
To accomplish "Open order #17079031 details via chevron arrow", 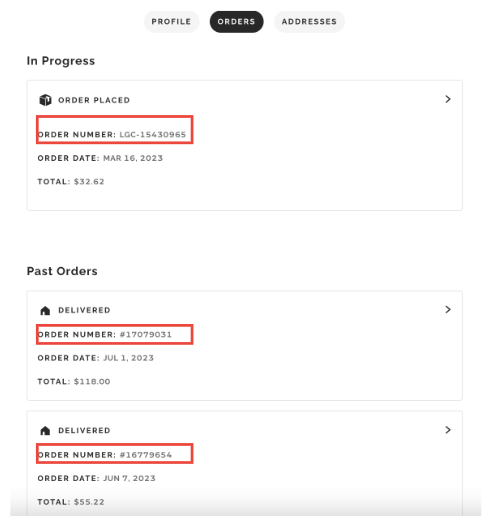I will pos(448,309).
